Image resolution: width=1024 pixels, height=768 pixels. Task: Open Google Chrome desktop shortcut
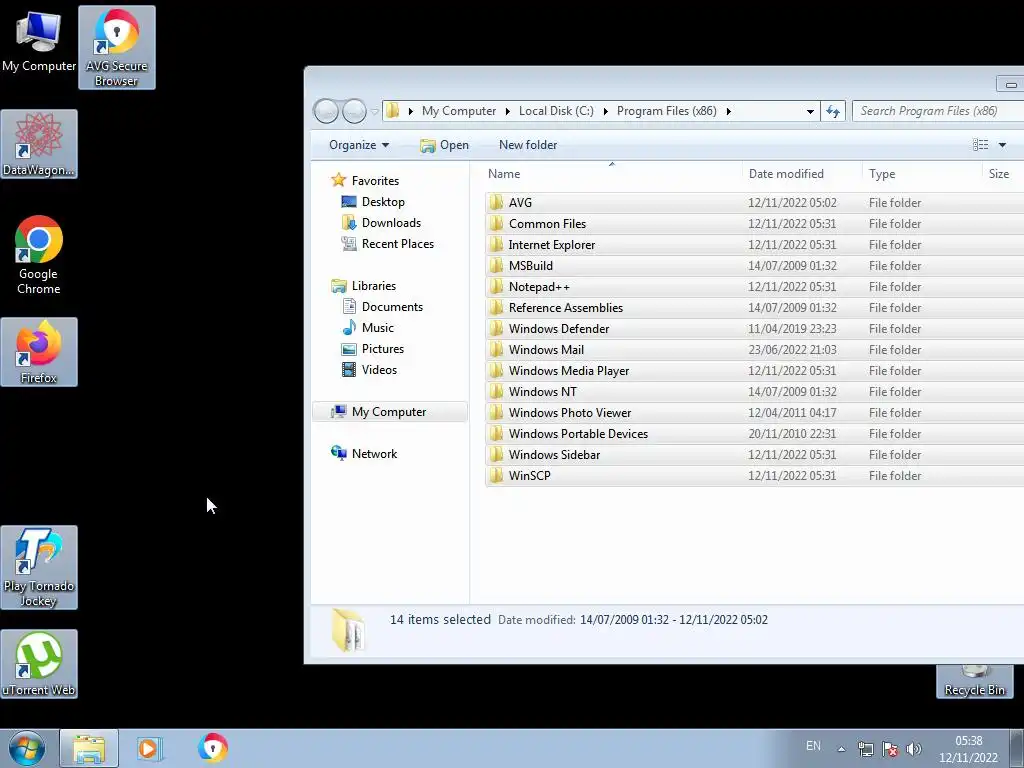(x=39, y=255)
